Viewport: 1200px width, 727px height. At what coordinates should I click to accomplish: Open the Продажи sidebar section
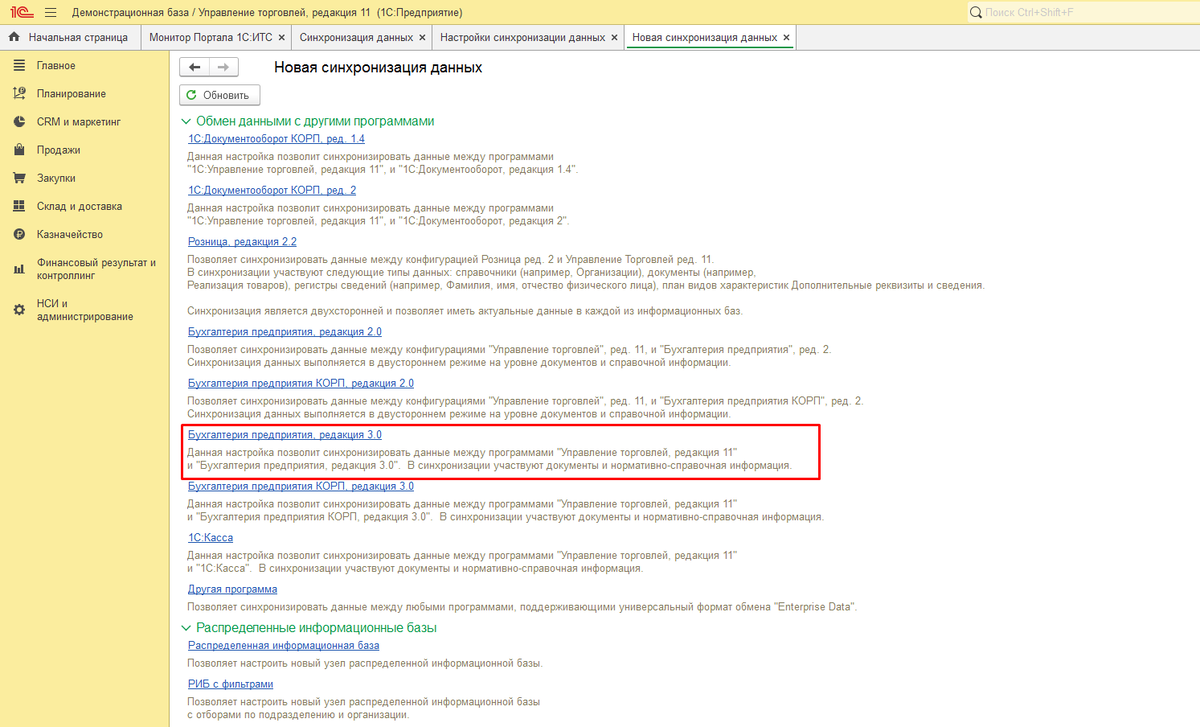coord(58,150)
